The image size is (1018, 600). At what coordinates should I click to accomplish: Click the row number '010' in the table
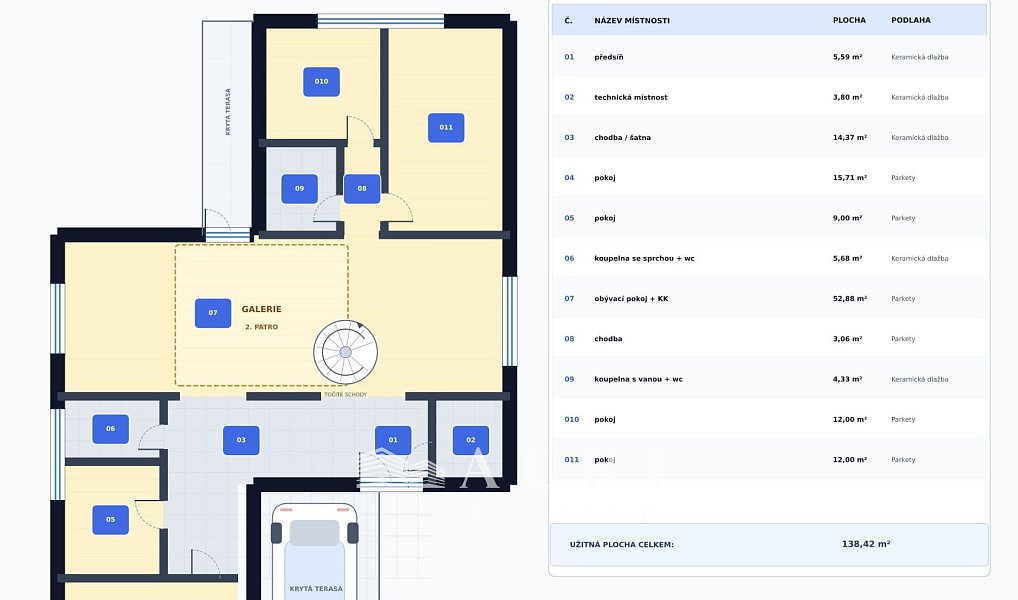(571, 419)
